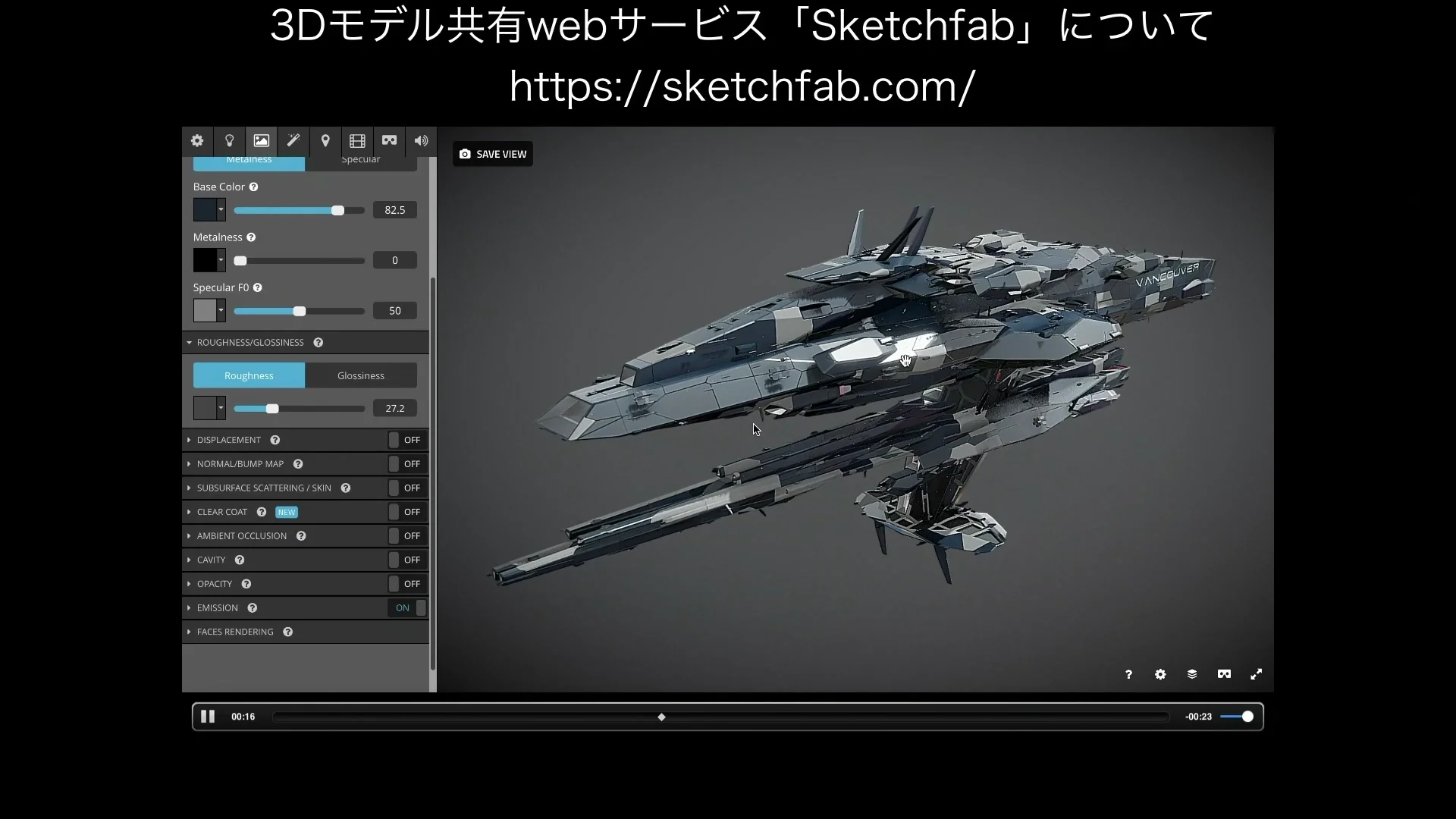Click the Subsurface Scattering help icon
The width and height of the screenshot is (1456, 819).
point(346,488)
